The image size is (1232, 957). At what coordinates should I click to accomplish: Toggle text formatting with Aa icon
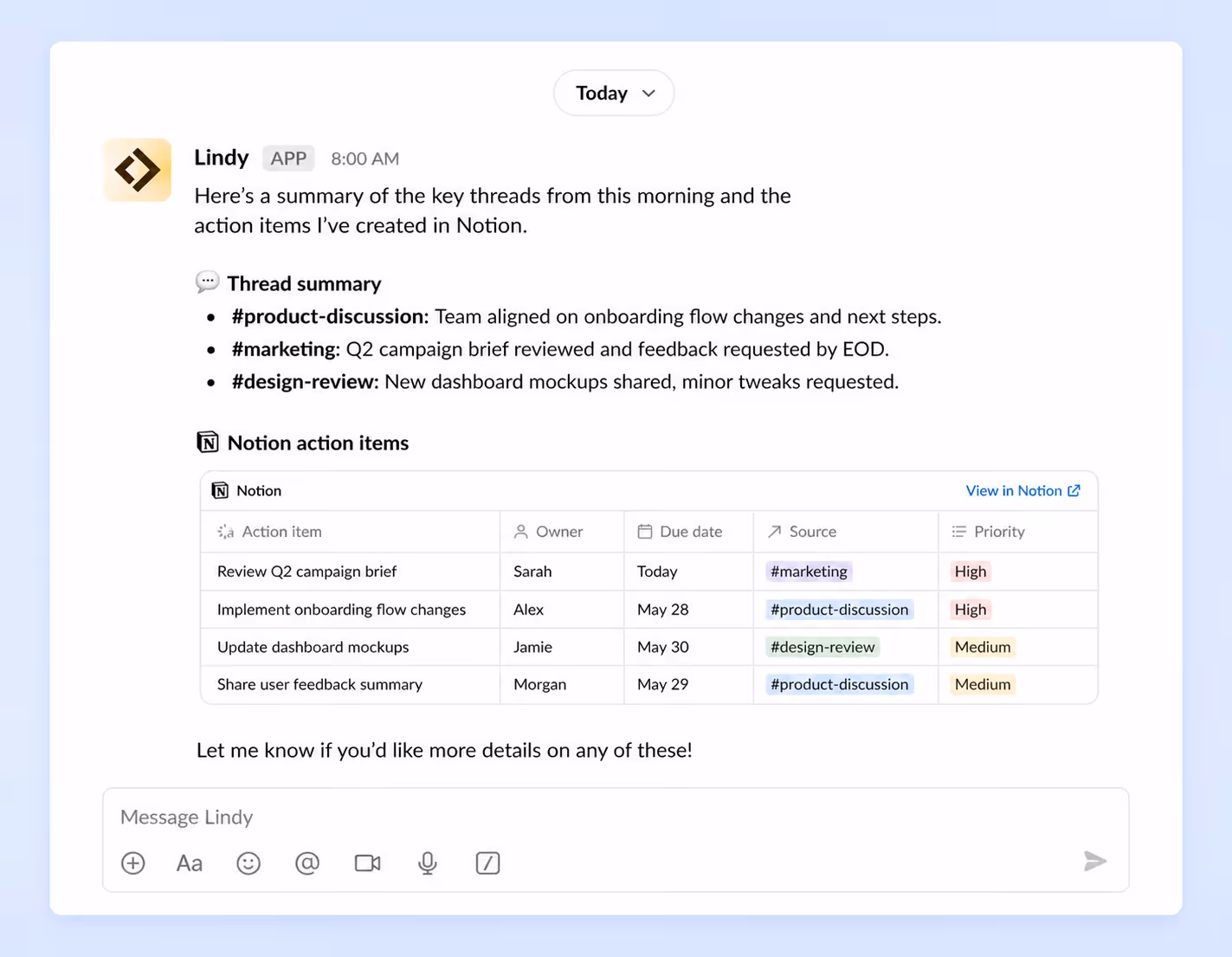(189, 863)
